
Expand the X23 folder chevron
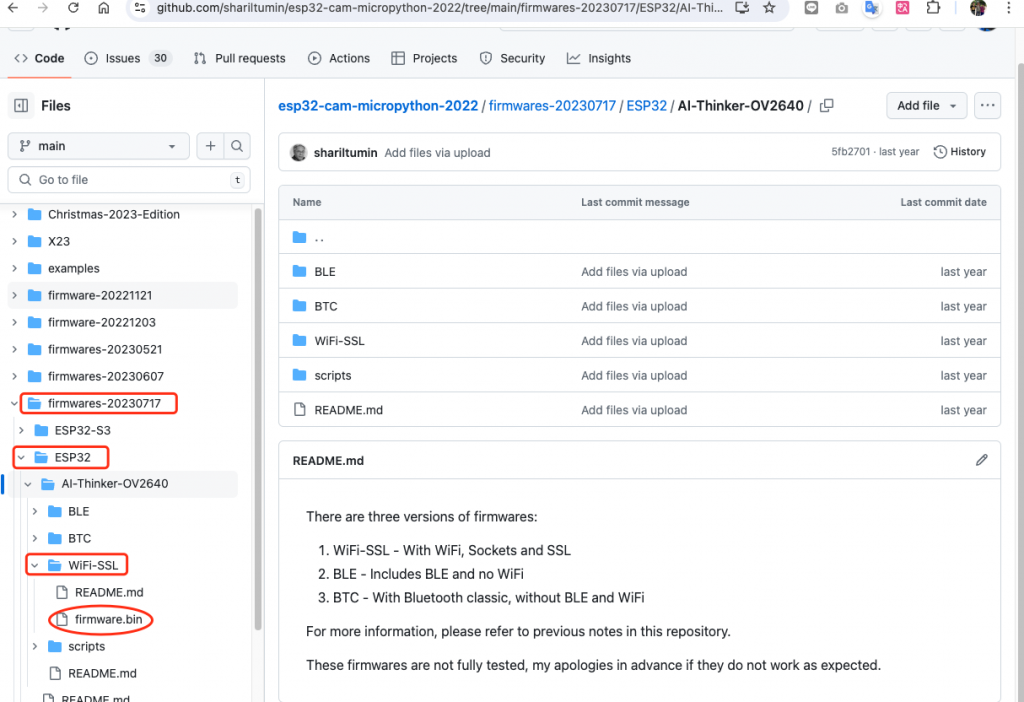pyautogui.click(x=14, y=241)
